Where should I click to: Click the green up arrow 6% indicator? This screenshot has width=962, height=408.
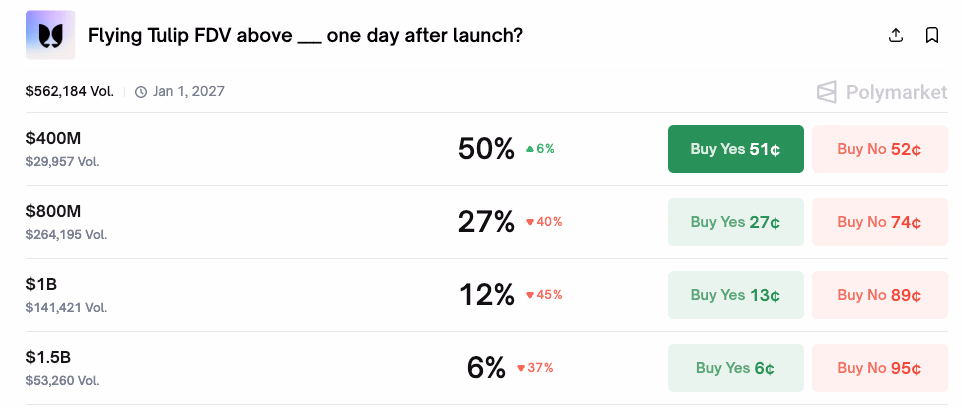coord(540,149)
